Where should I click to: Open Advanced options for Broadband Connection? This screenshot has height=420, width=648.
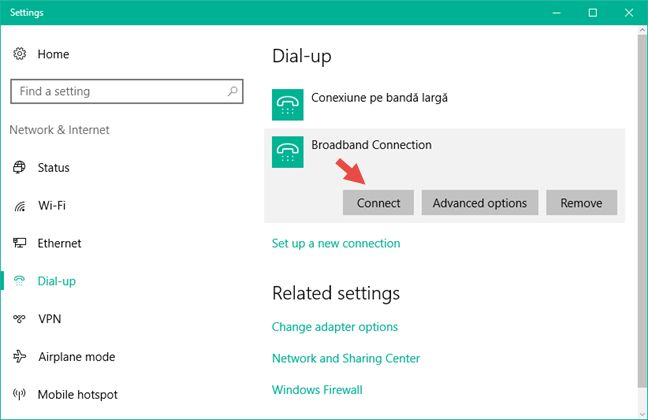click(480, 203)
